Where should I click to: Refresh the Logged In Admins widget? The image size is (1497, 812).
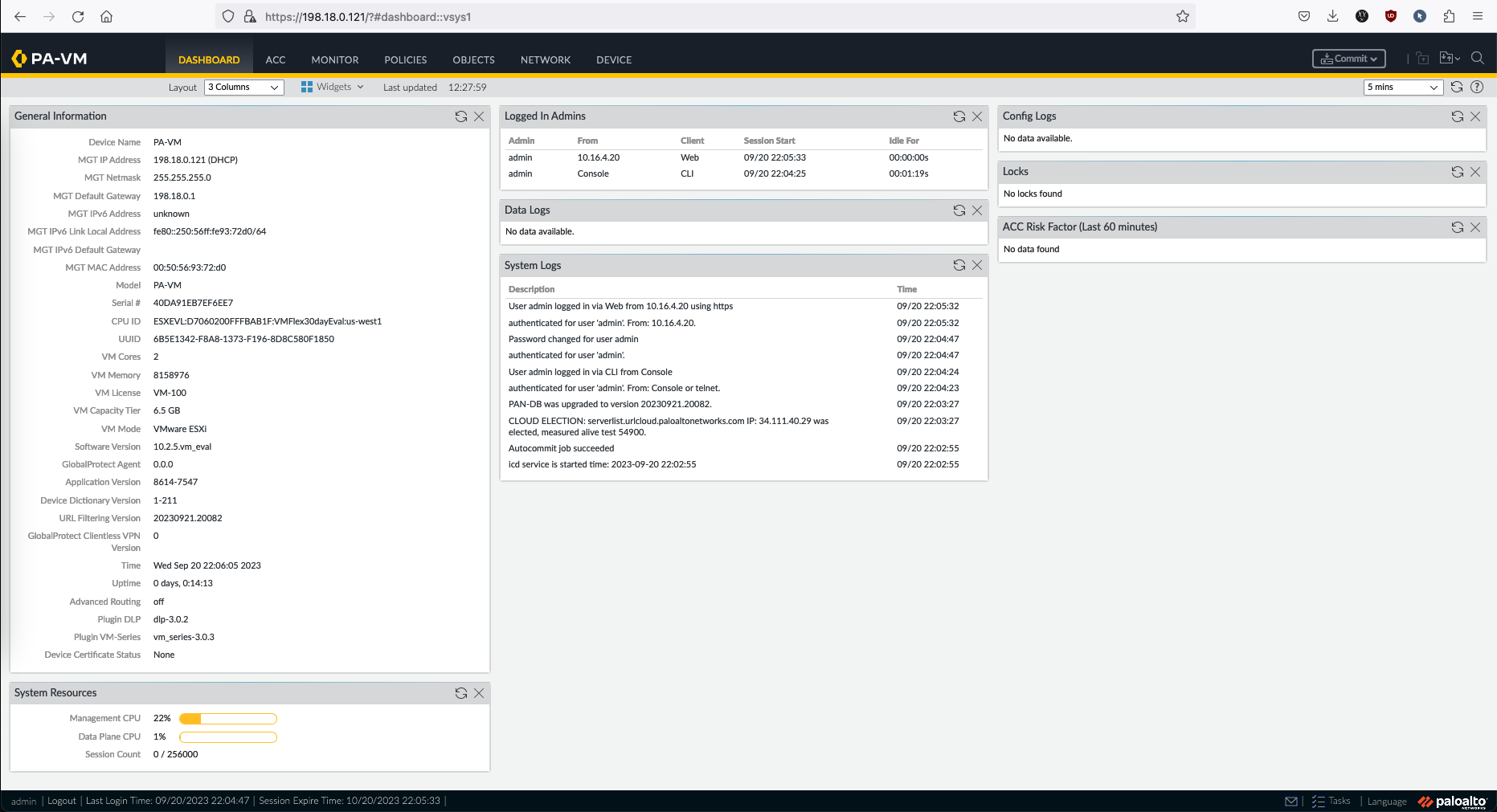959,116
